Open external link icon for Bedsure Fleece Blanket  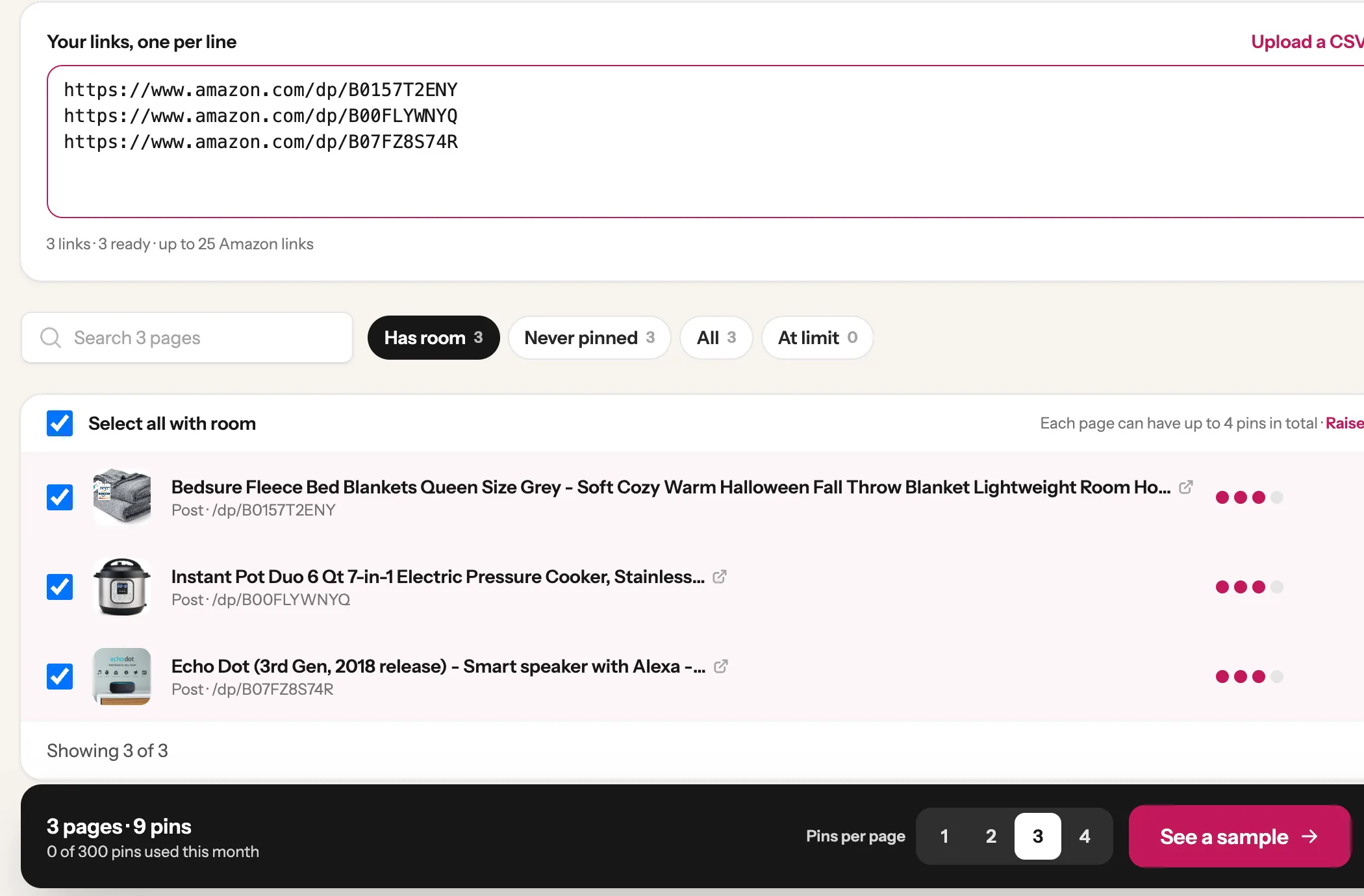1185,487
